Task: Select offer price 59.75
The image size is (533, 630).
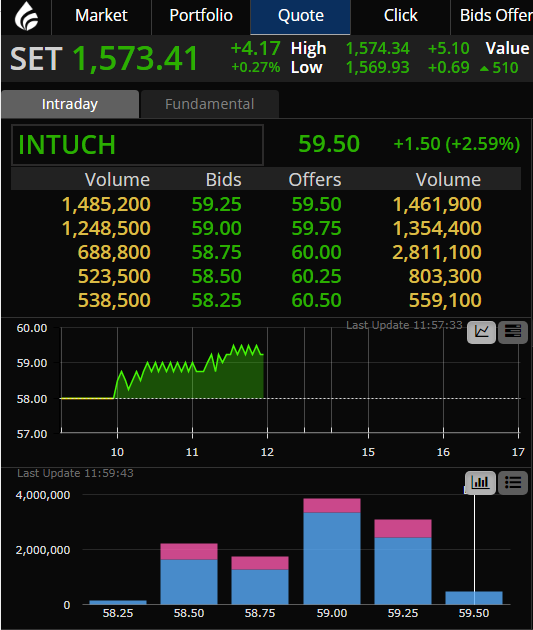Action: tap(317, 228)
